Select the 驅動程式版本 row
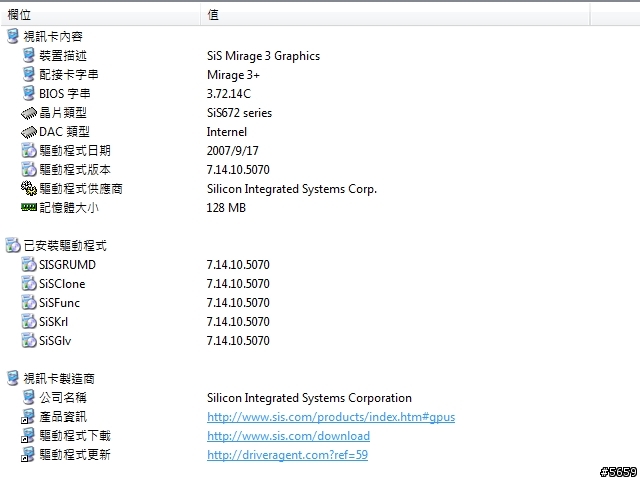Screen dimensions: 640x480 tap(320, 170)
